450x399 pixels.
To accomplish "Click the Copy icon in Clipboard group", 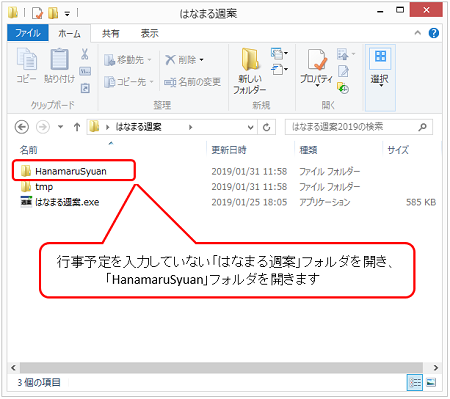I will coord(27,59).
